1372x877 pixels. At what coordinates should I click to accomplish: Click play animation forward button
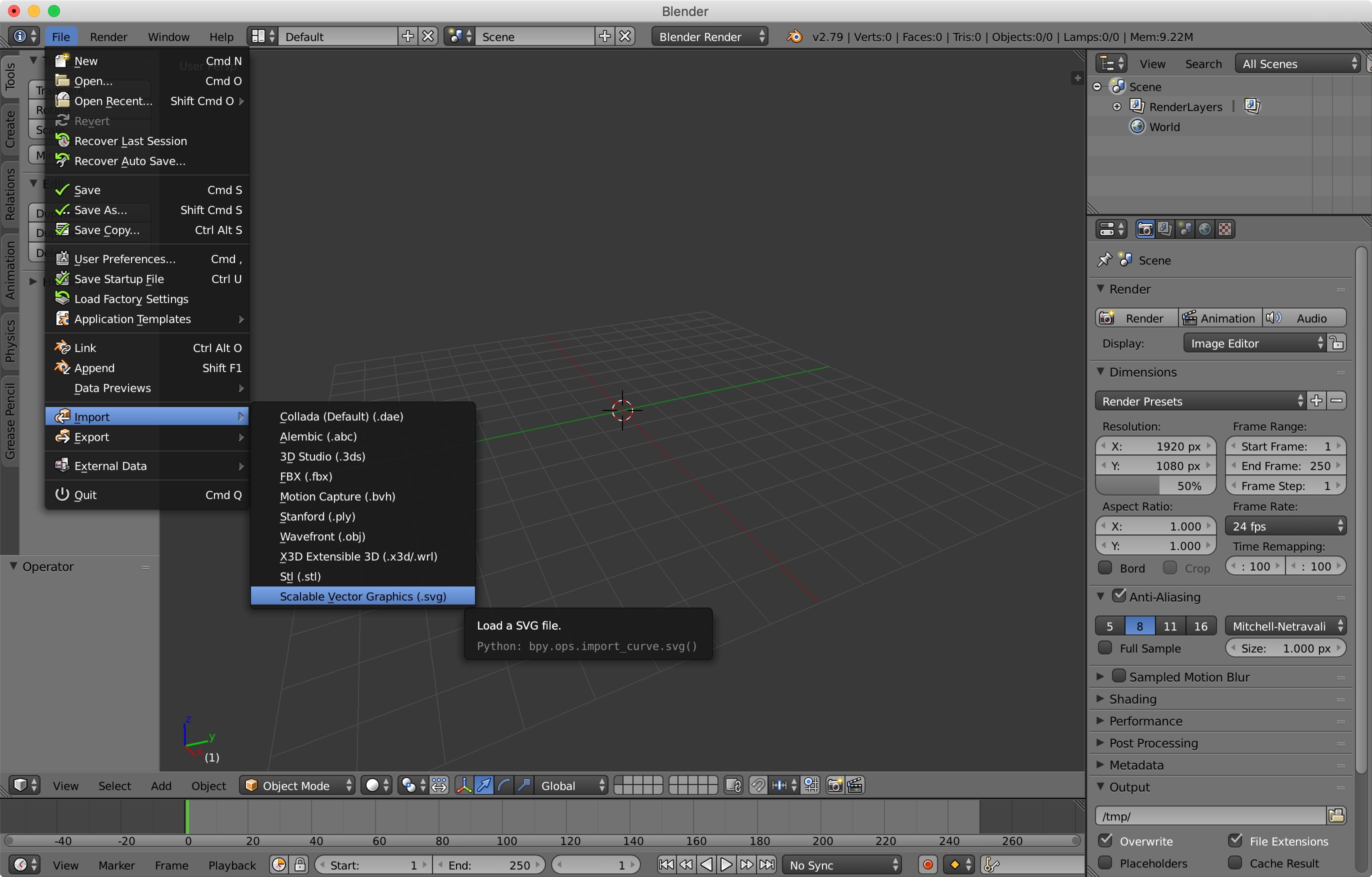tap(726, 864)
